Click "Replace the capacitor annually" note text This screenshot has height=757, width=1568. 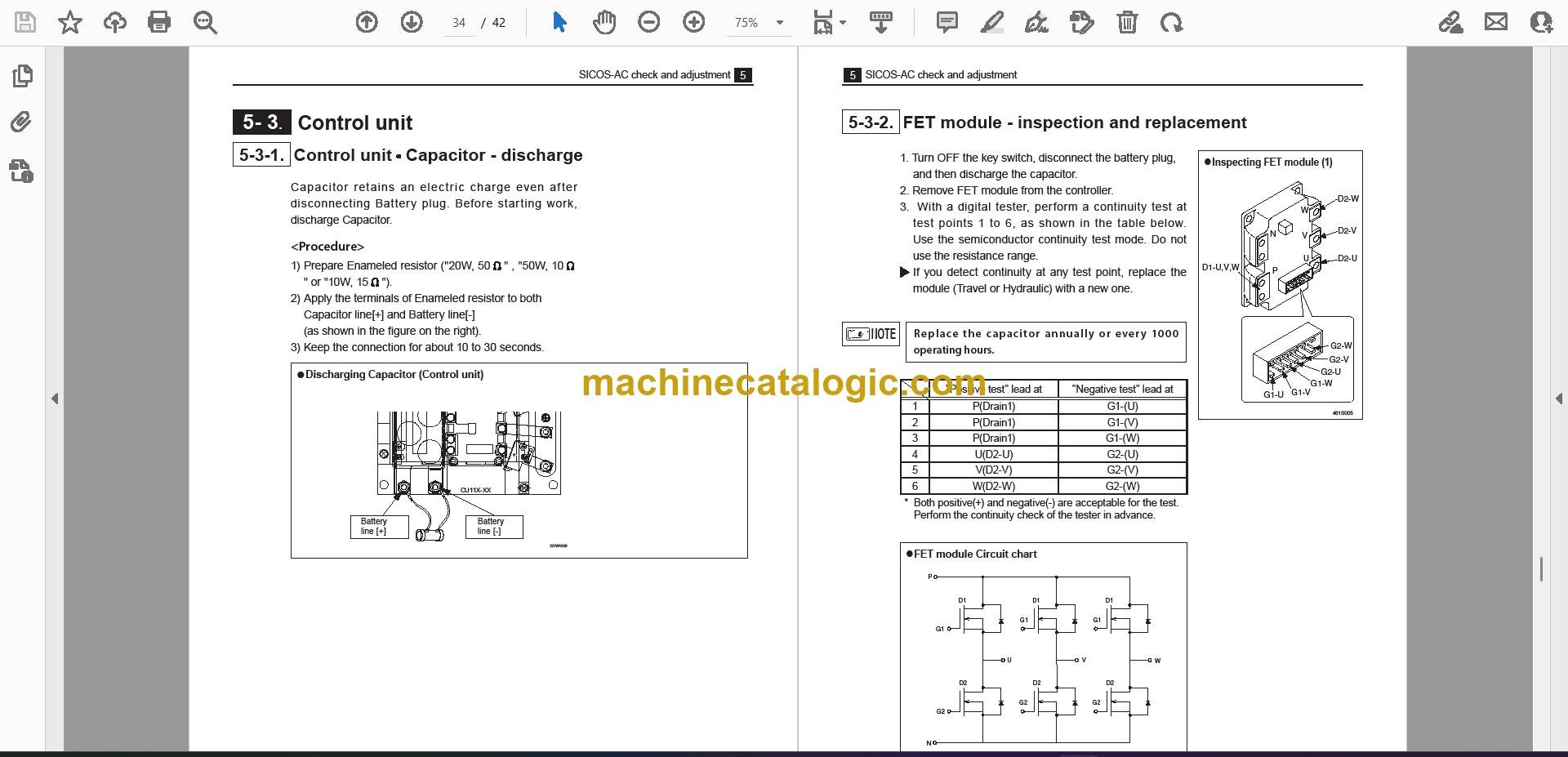[1004, 334]
